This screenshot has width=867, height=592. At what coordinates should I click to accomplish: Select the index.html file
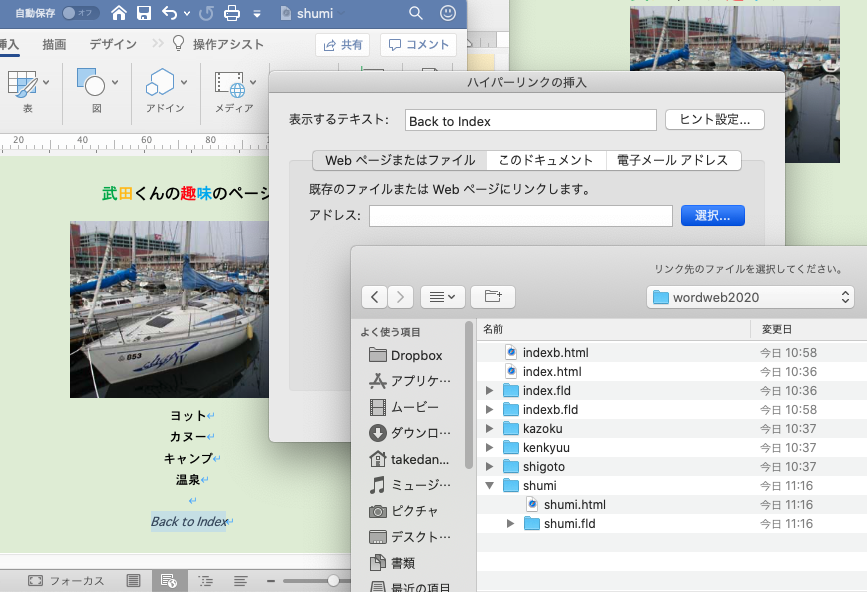(x=551, y=371)
